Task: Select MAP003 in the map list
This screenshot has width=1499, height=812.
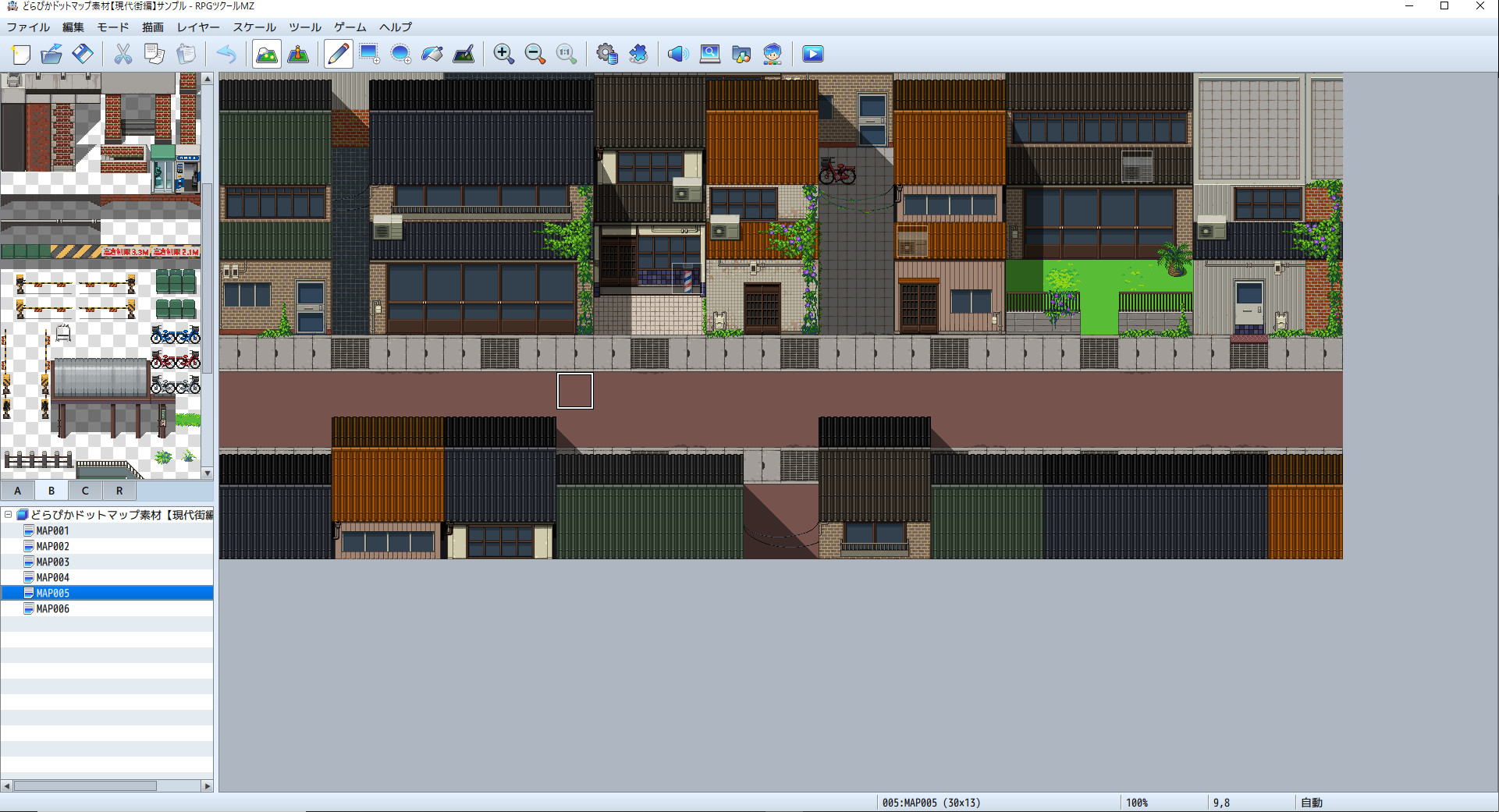Action: tap(55, 562)
